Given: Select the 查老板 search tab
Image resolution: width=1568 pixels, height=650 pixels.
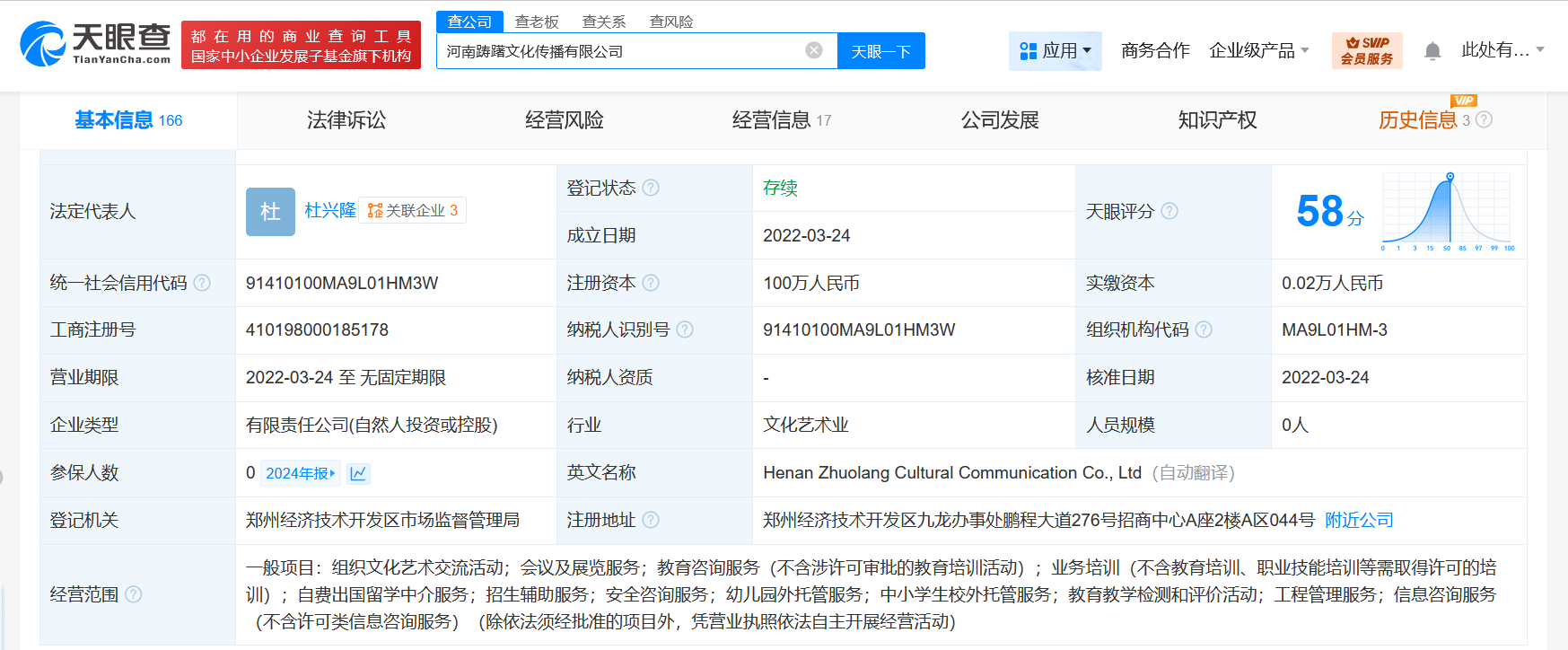Looking at the screenshot, I should pos(537,22).
